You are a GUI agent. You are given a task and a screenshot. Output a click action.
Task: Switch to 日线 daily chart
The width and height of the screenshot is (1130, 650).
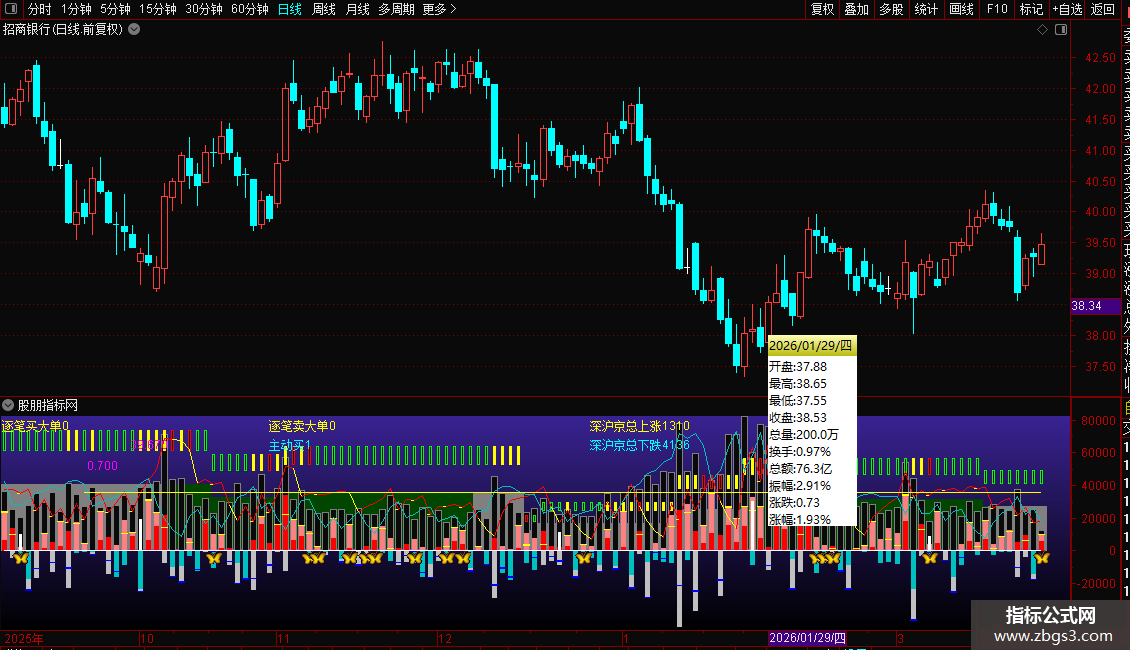pyautogui.click(x=290, y=9)
